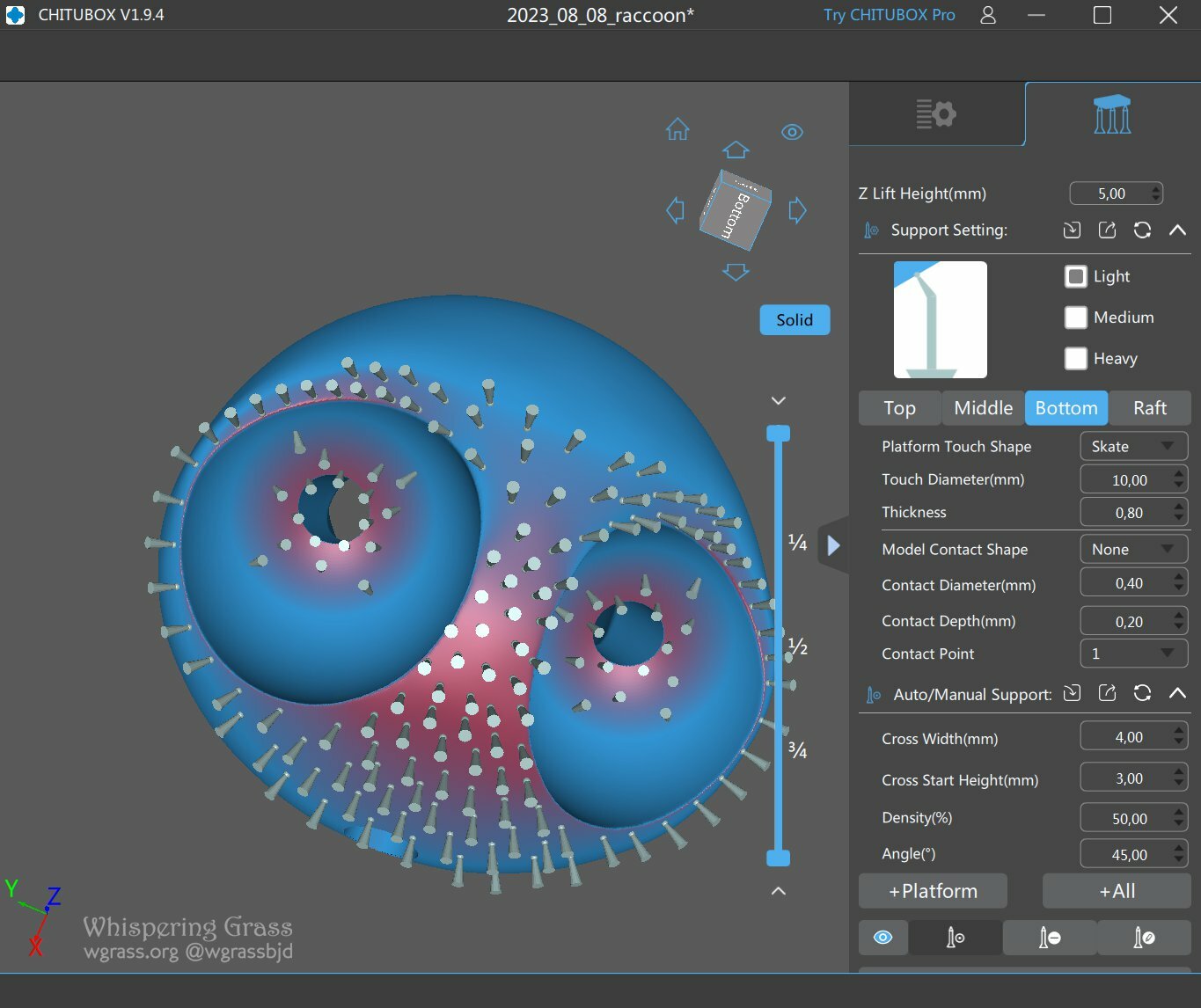
Task: Select the add support tool icon
Action: [955, 938]
